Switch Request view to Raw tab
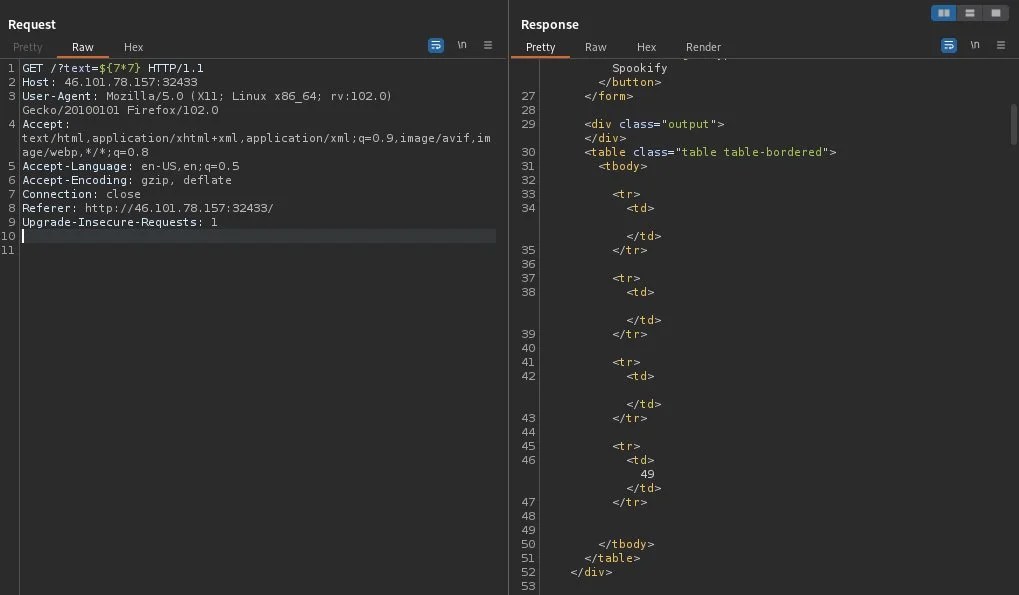 coord(83,47)
